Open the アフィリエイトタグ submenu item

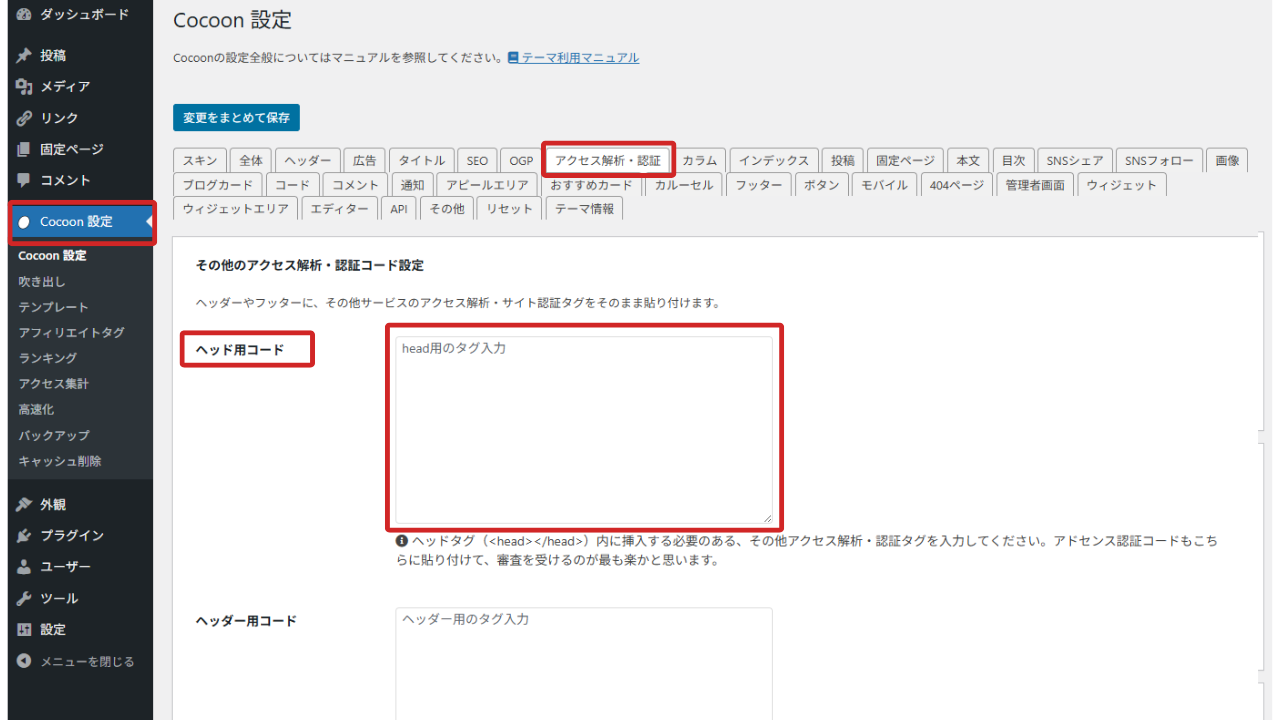[x=71, y=333]
